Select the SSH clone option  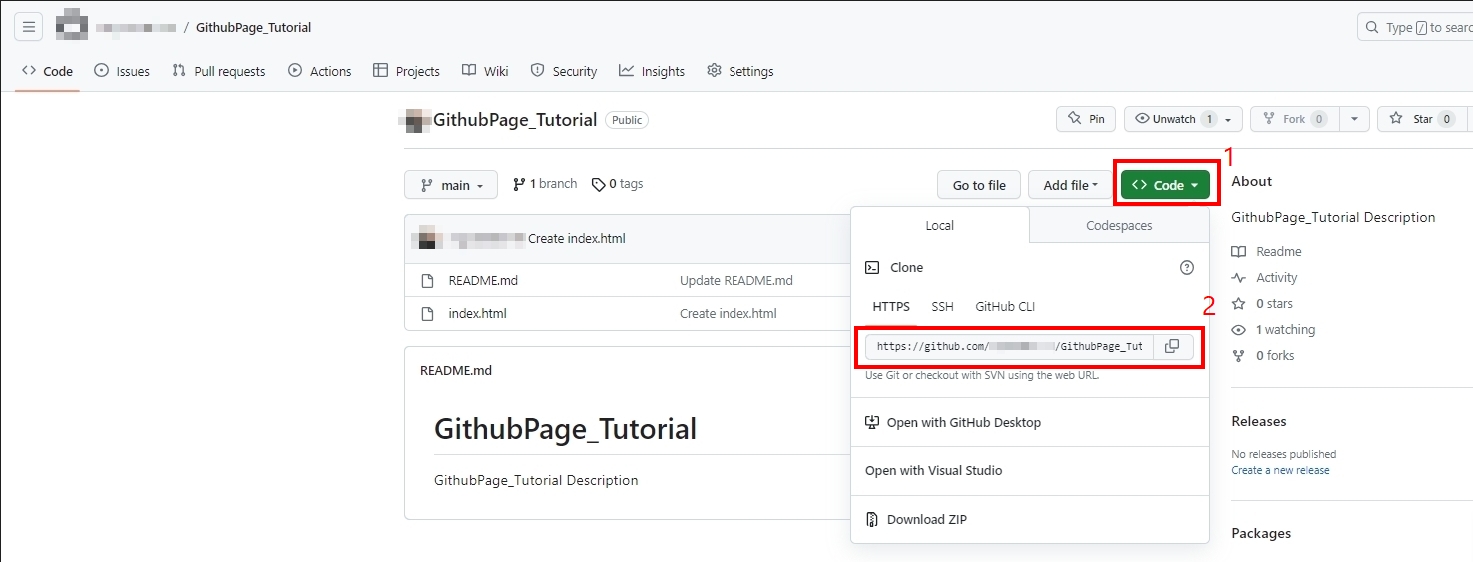(942, 307)
